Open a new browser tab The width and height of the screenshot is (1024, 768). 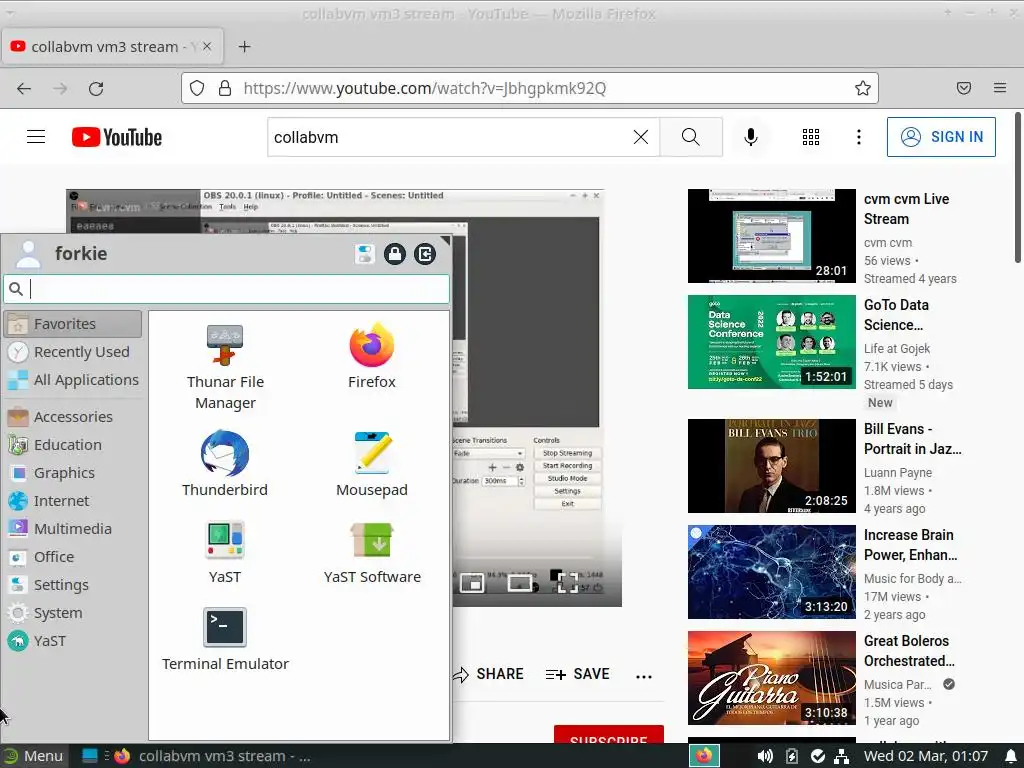coord(244,46)
